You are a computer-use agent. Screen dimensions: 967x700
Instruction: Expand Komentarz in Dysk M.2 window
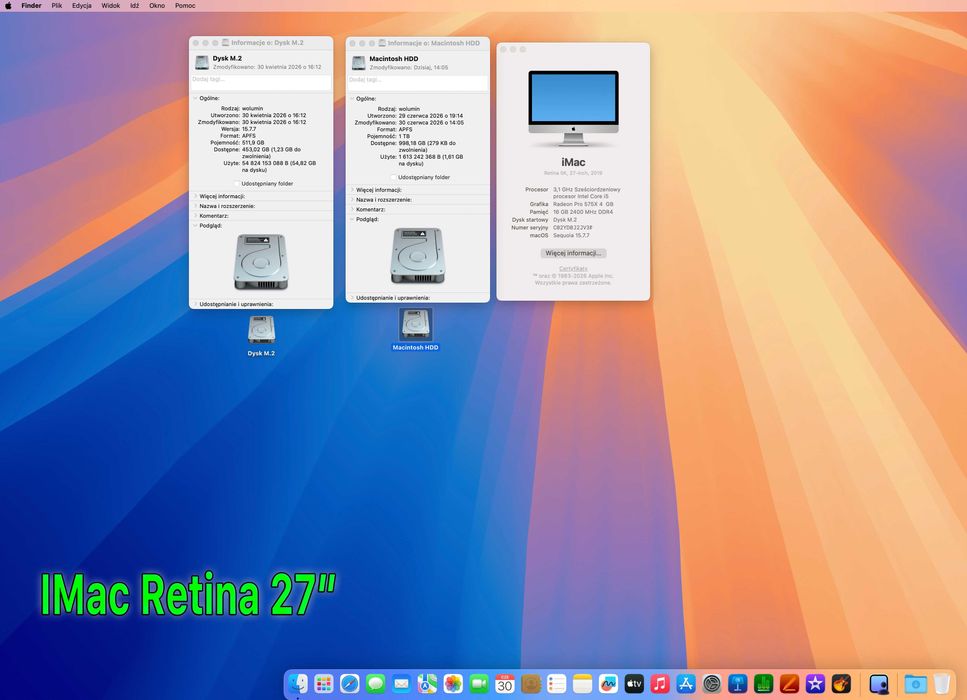click(195, 216)
